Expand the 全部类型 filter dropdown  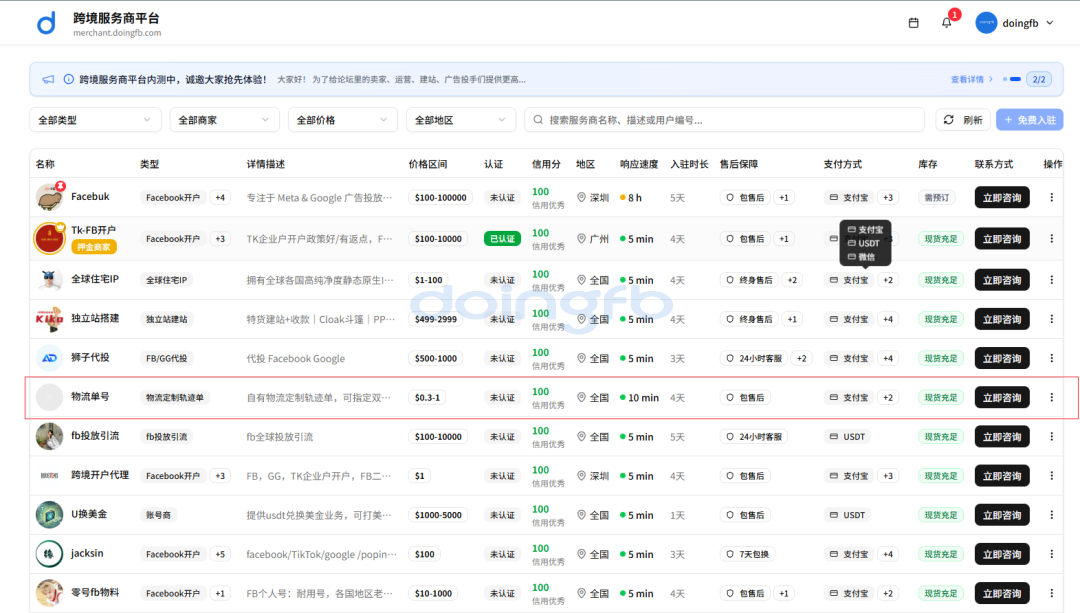tap(95, 120)
